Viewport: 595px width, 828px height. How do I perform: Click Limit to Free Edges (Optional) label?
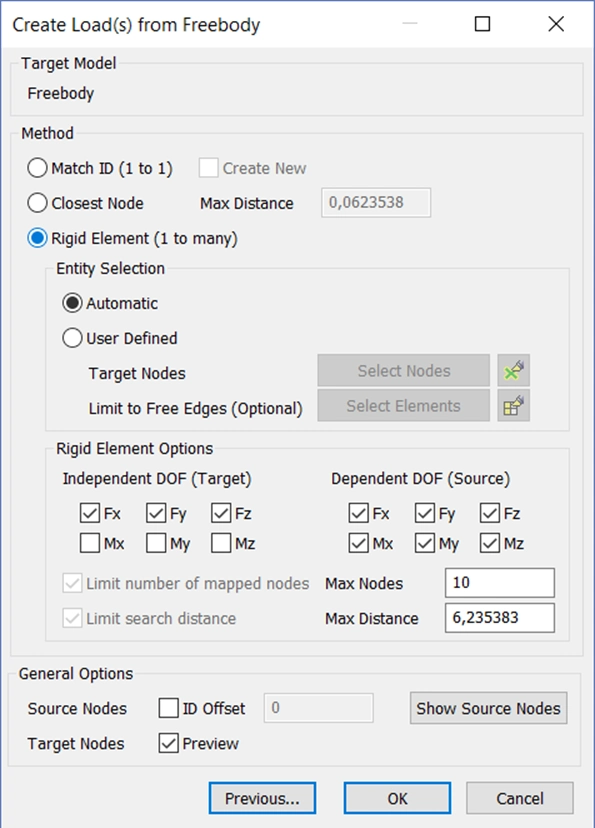[195, 409]
